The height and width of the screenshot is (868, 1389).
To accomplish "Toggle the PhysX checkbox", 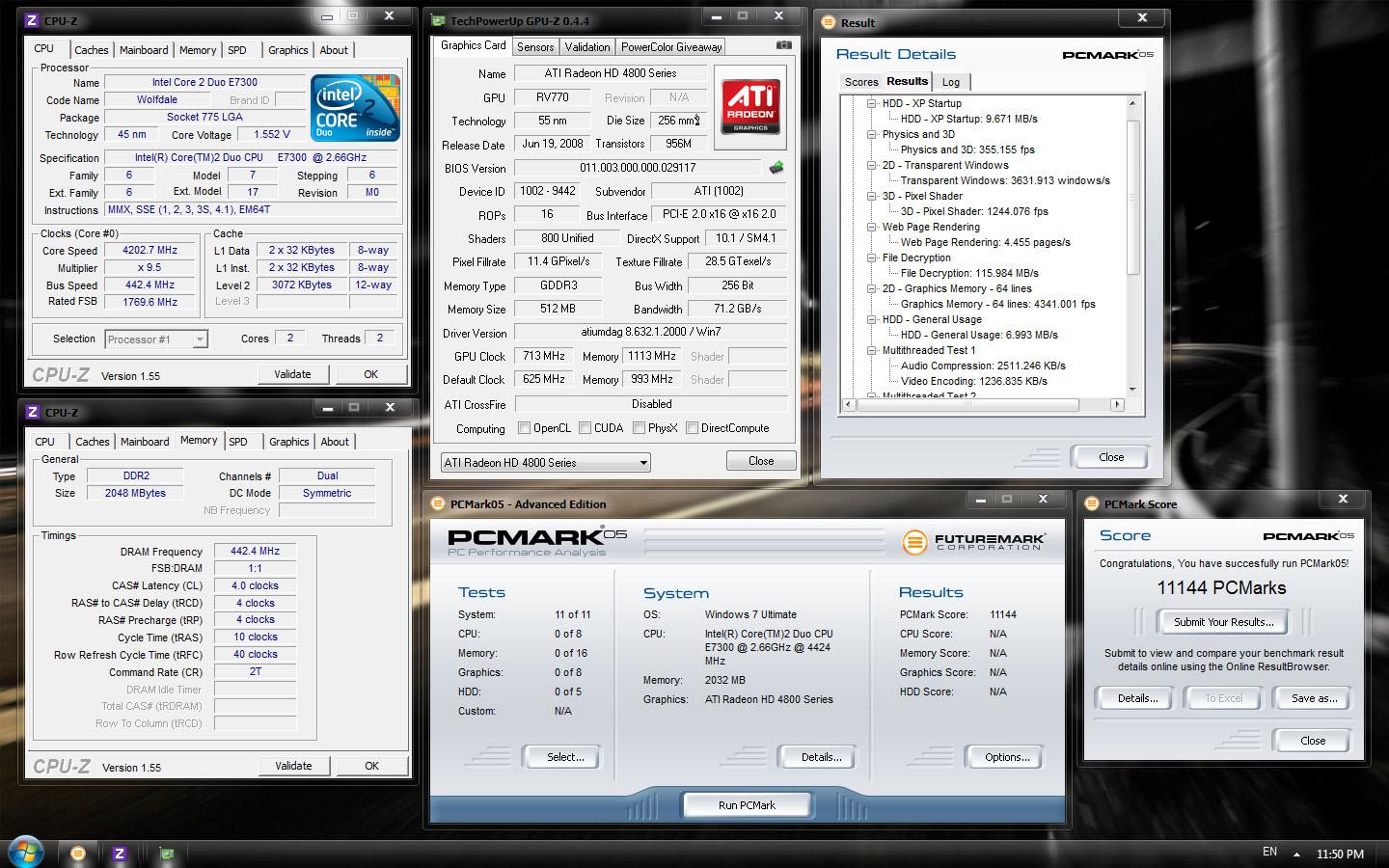I will pyautogui.click(x=639, y=428).
